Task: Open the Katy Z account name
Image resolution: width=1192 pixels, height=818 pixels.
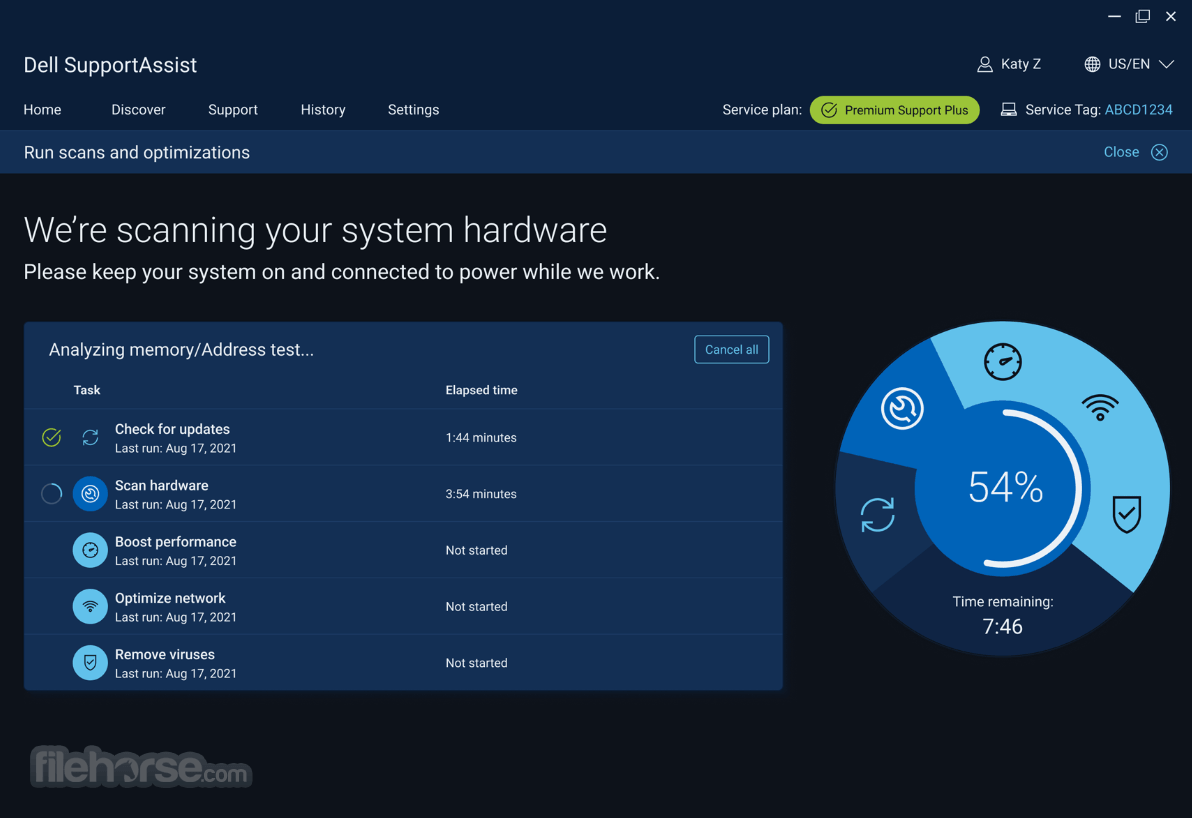Action: coord(1020,64)
